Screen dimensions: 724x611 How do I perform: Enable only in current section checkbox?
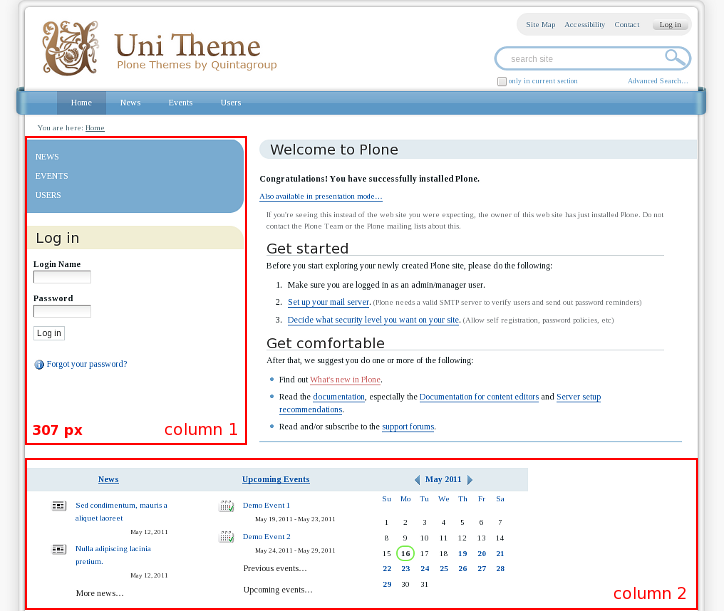tap(501, 81)
